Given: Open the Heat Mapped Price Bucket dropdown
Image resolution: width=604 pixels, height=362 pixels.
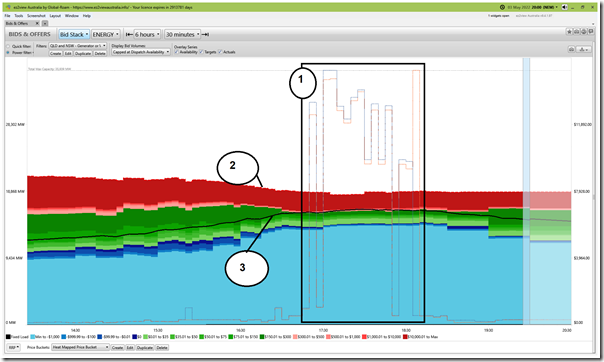Looking at the screenshot, I should point(81,347).
